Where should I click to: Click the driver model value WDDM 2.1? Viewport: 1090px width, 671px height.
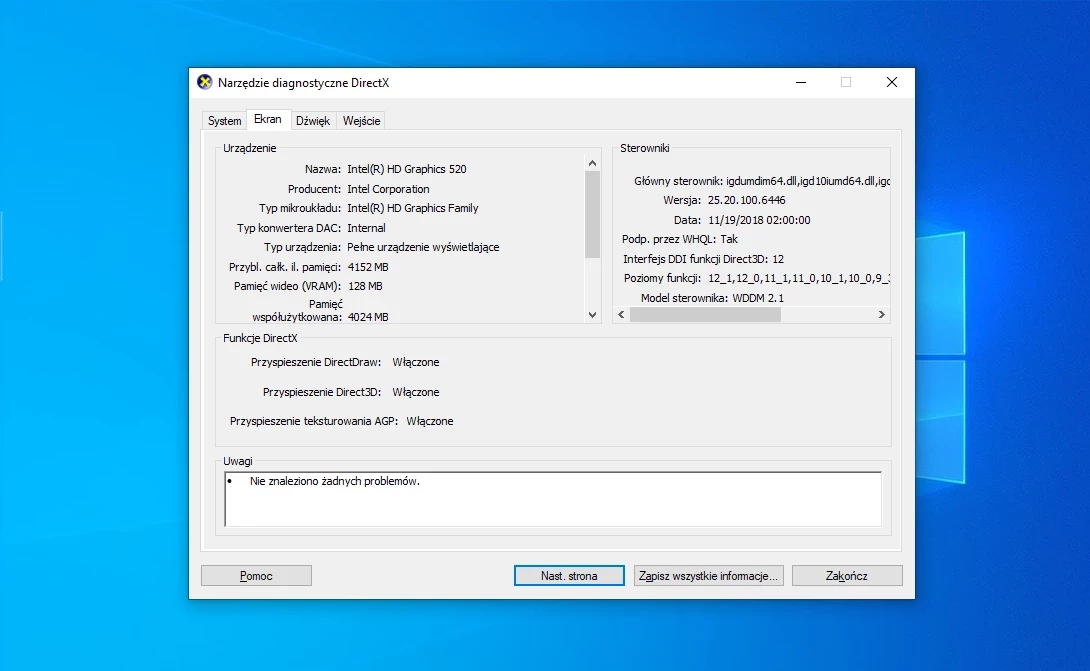(758, 298)
